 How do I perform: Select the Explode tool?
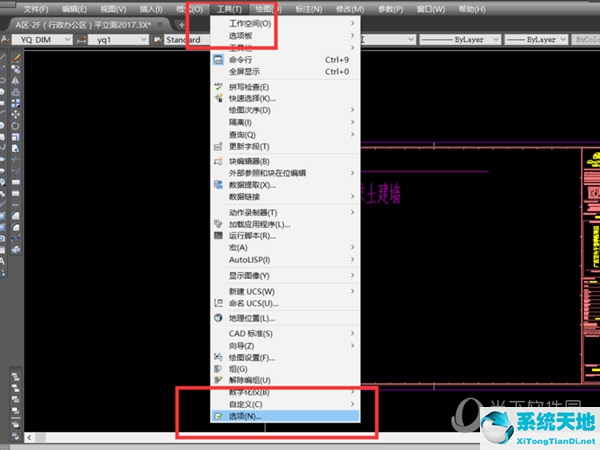[x=16, y=250]
